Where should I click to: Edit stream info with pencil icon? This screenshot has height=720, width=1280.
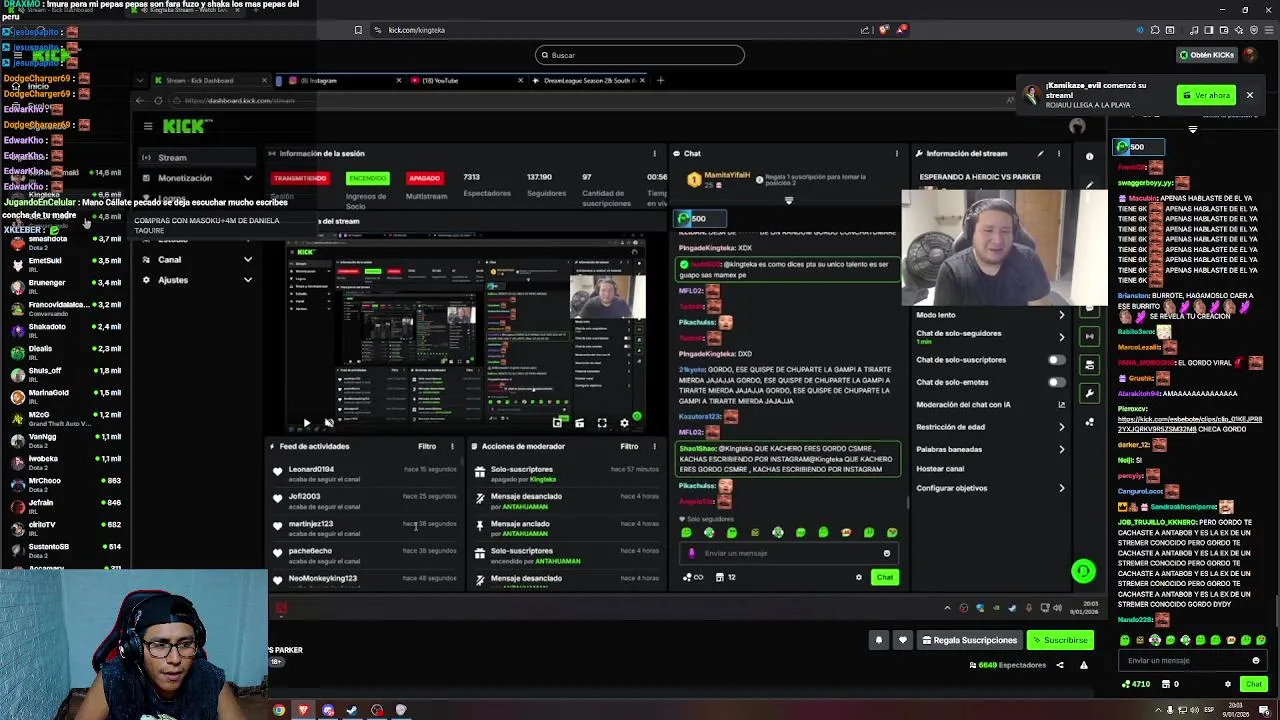coord(1041,153)
